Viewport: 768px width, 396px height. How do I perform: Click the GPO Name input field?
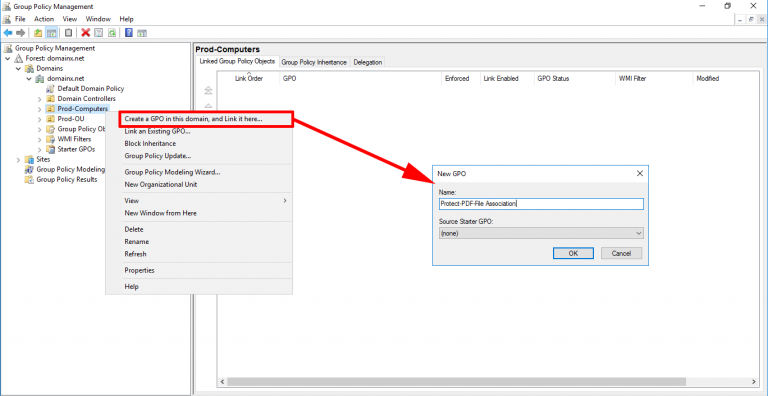click(x=541, y=204)
